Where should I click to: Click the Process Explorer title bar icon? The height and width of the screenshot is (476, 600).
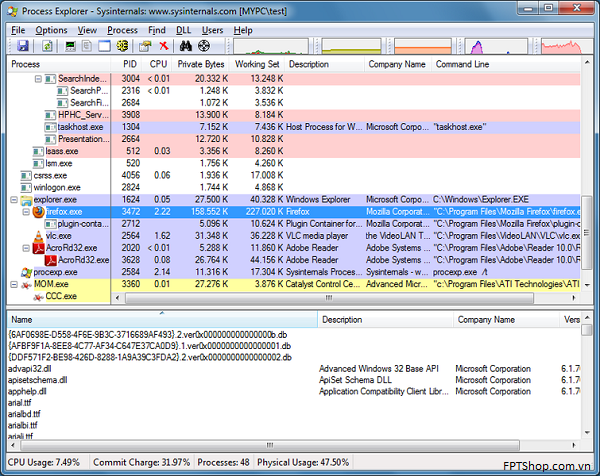12,11
